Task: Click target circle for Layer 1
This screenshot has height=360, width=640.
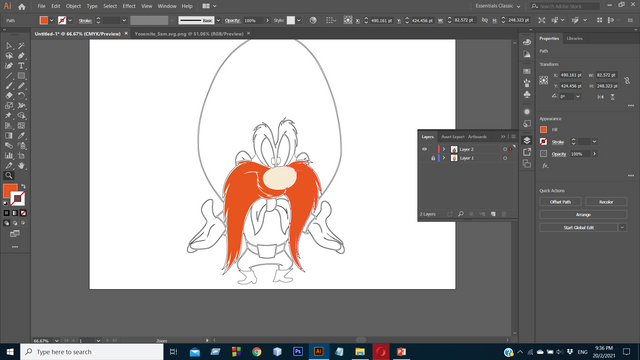Action: [x=505, y=158]
